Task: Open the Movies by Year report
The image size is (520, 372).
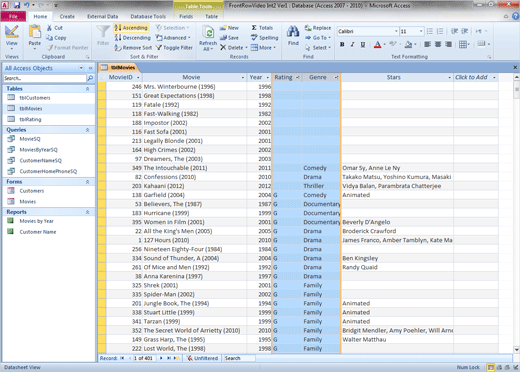Action: tap(36, 221)
